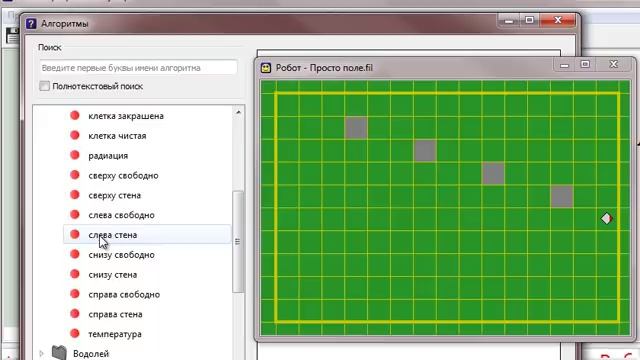The height and width of the screenshot is (360, 640).
Task: Click the Алгоритмы window question-mark icon
Action: point(31,24)
